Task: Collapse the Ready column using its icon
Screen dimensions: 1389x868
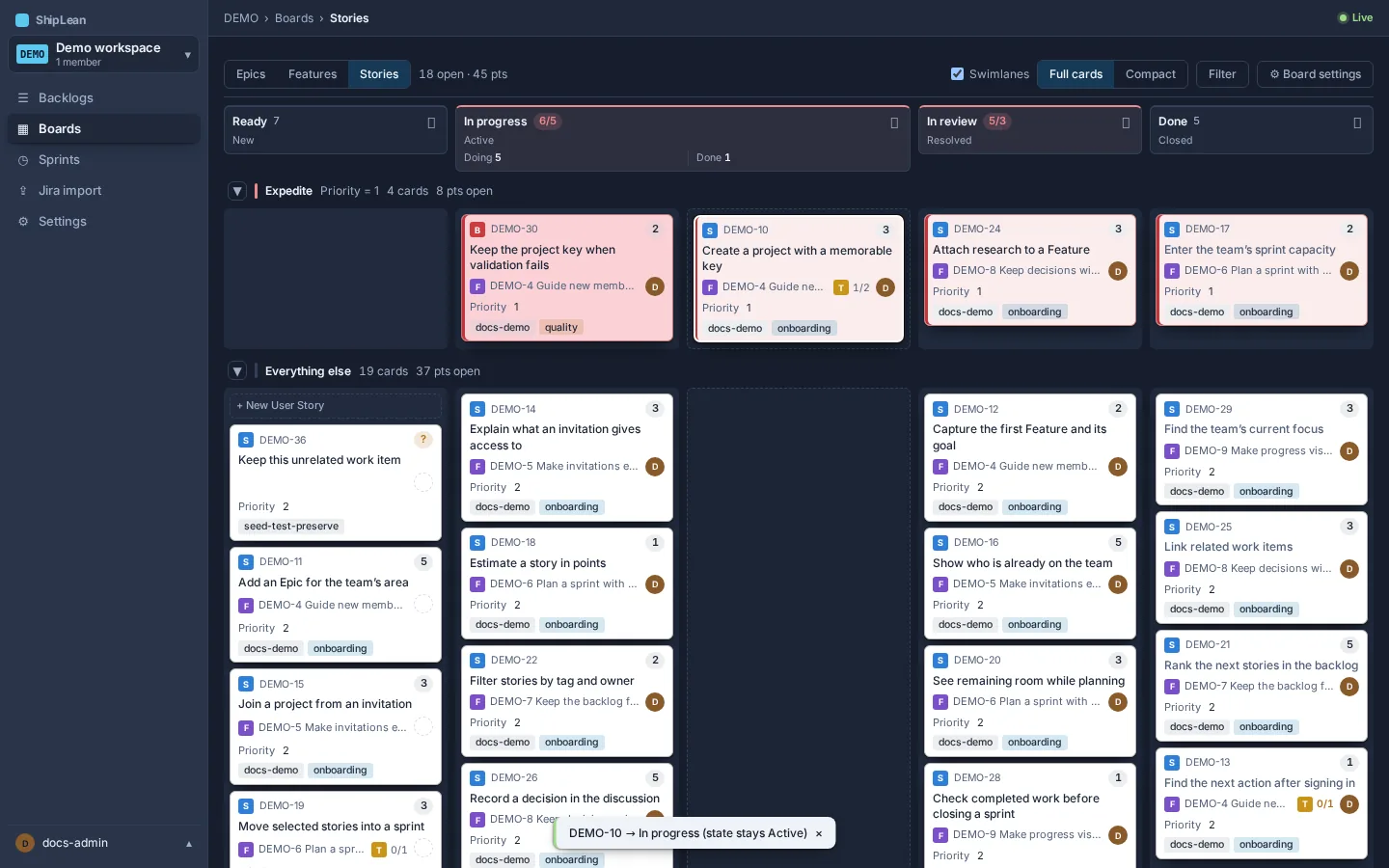Action: pyautogui.click(x=431, y=122)
